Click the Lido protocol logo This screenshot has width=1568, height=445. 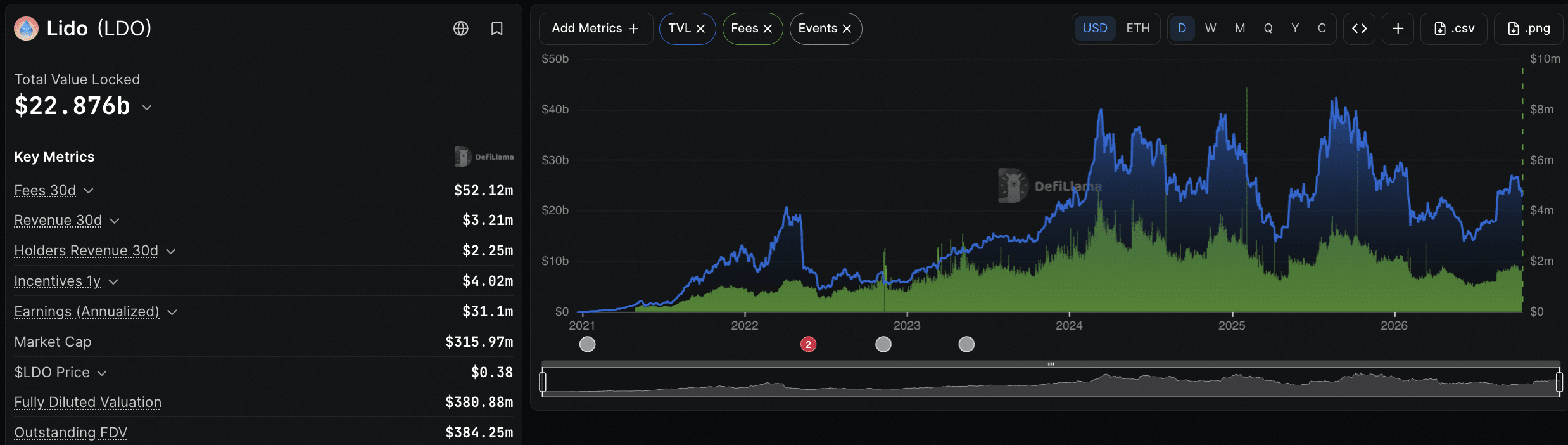coord(27,29)
